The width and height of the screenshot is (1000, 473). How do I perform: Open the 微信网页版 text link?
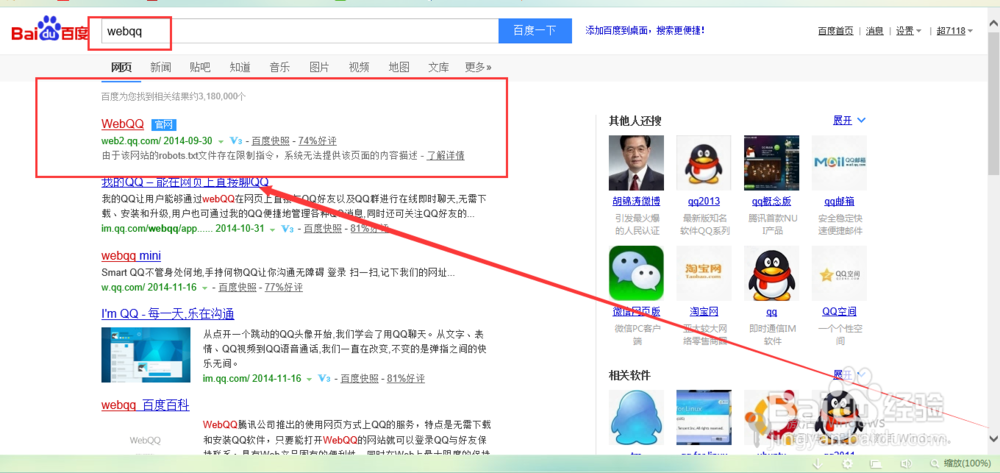coord(636,312)
